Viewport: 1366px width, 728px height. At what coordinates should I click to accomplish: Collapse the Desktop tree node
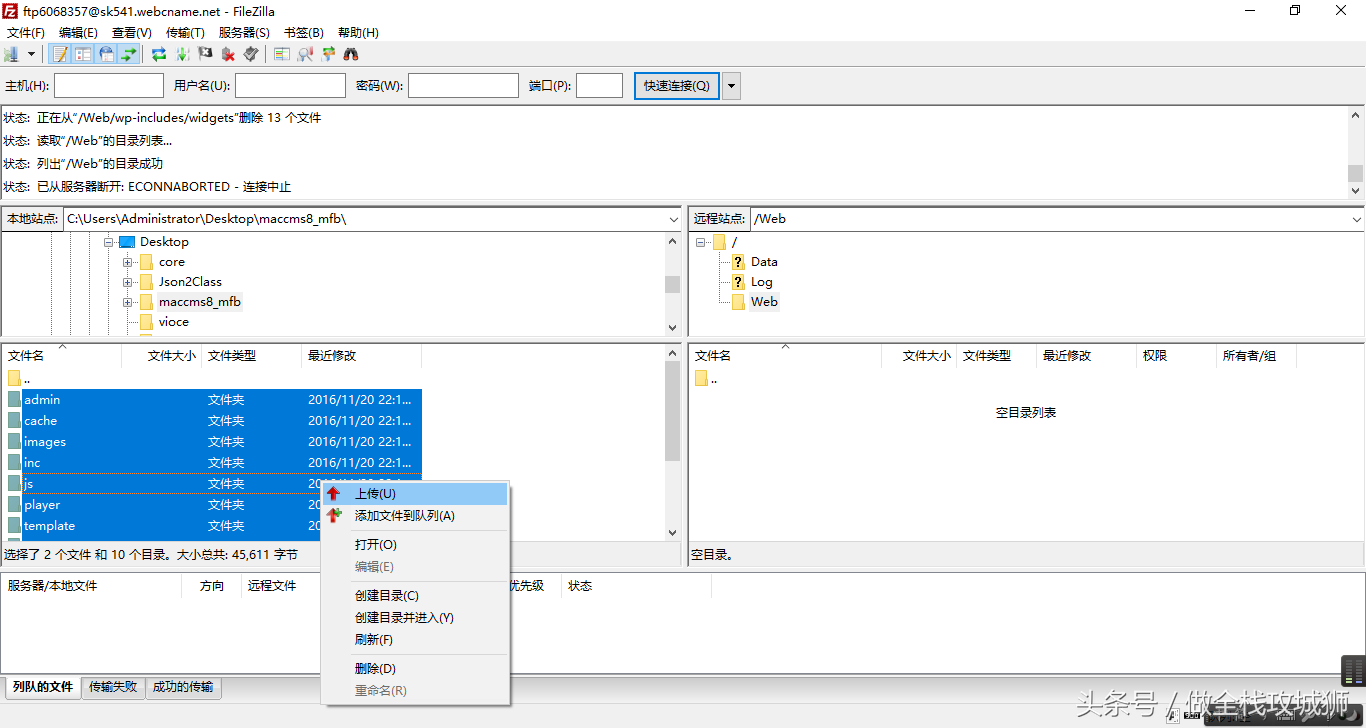click(x=109, y=242)
